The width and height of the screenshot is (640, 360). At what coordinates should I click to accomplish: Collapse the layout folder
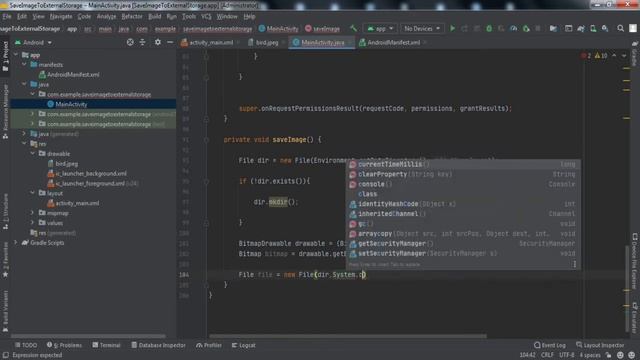(33, 193)
